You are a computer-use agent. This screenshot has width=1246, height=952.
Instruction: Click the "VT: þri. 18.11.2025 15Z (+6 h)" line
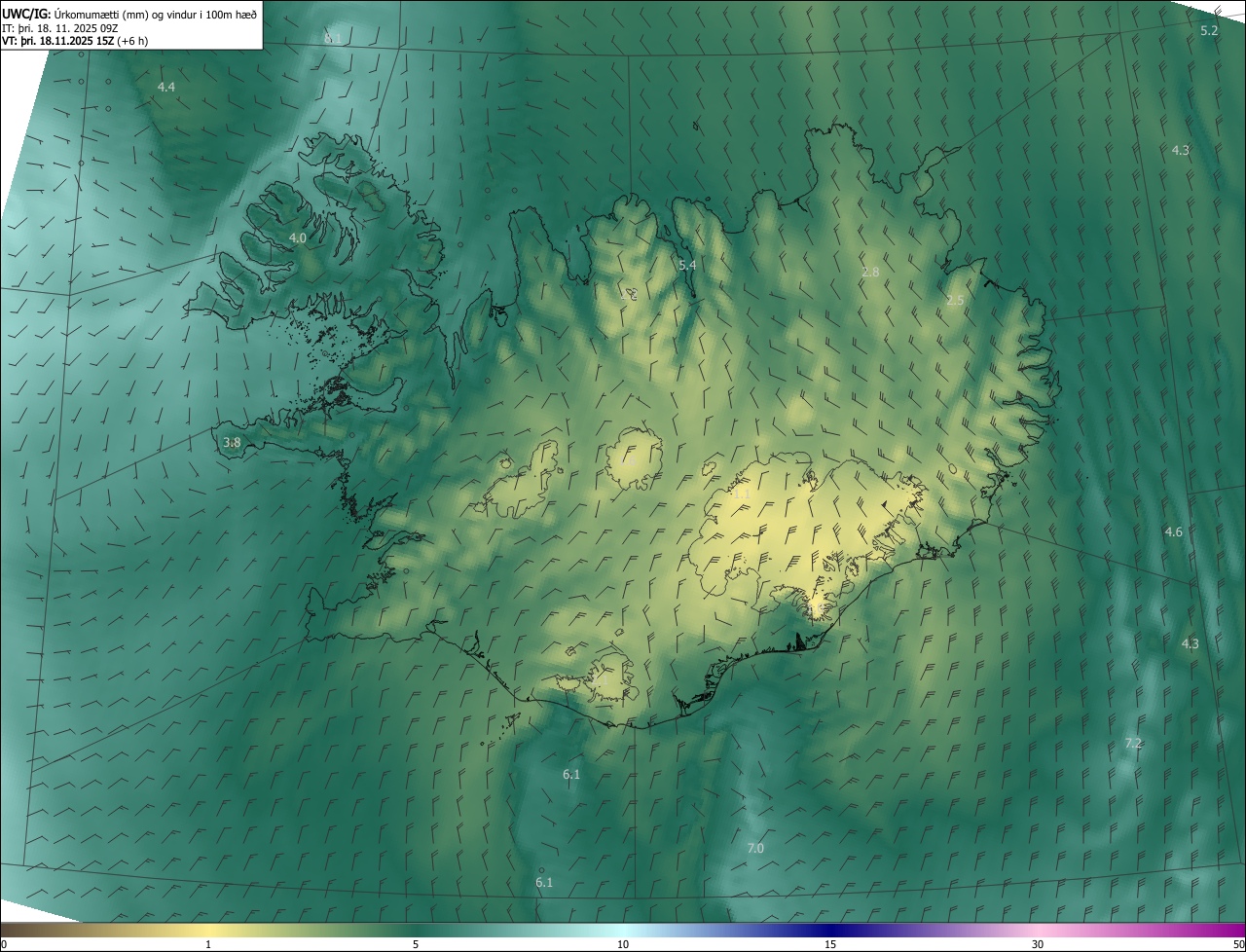pos(75,41)
